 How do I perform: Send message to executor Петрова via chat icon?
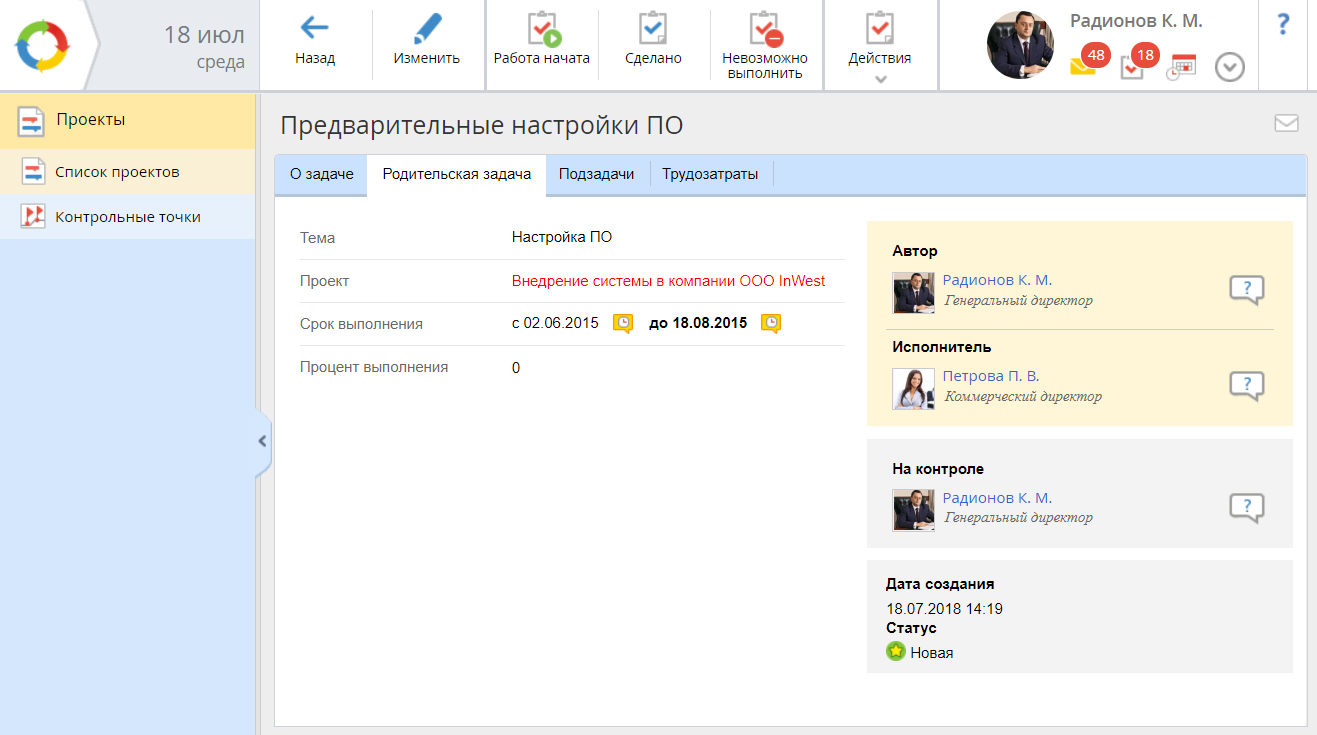(x=1246, y=386)
